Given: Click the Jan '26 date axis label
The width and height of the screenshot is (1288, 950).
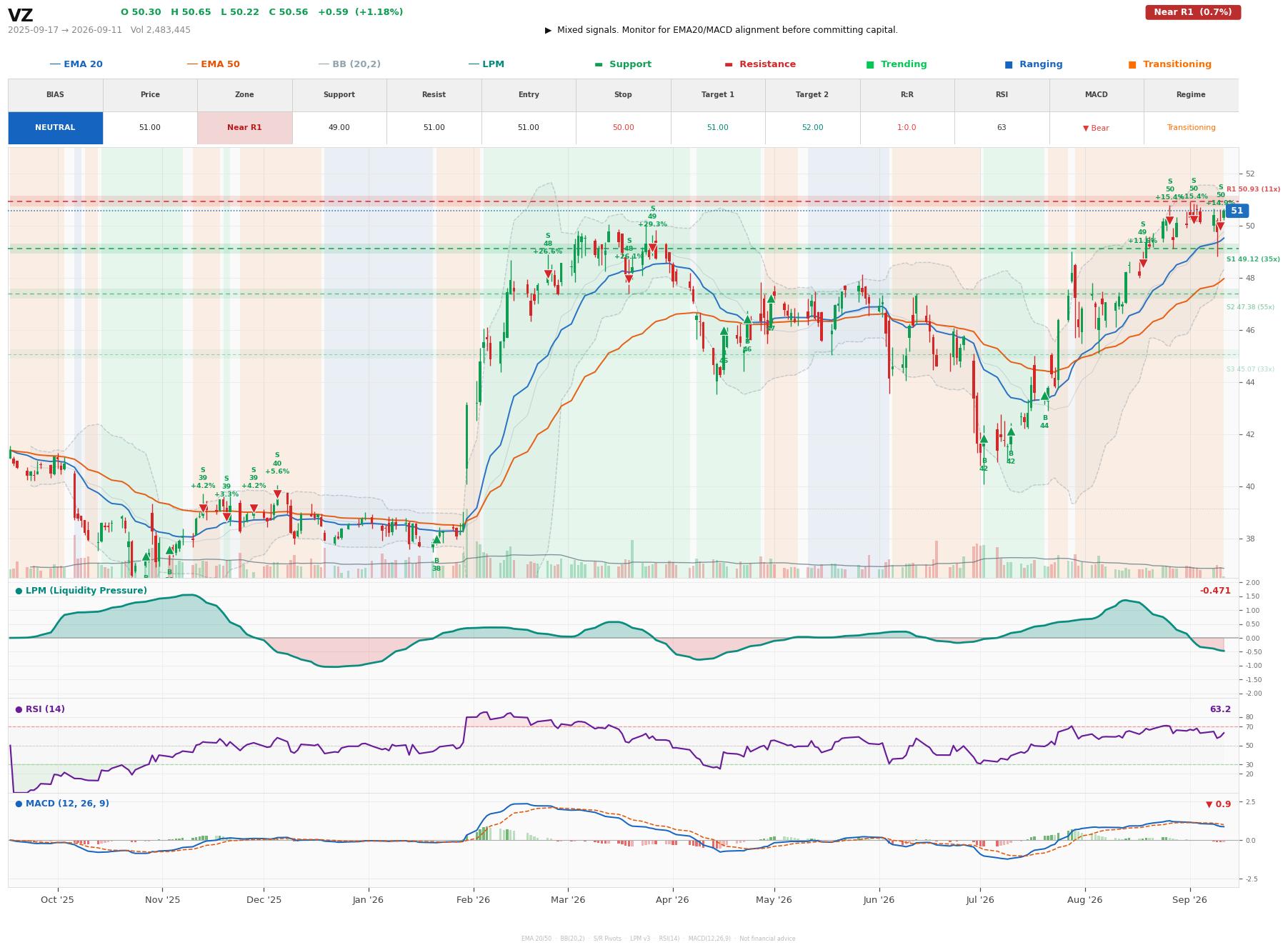Looking at the screenshot, I should (x=368, y=899).
